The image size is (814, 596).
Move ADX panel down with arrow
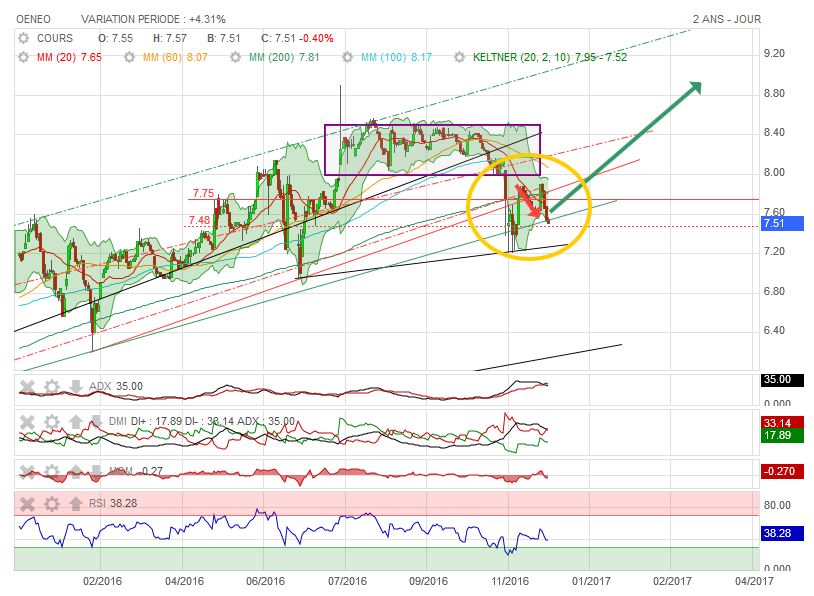[76, 387]
